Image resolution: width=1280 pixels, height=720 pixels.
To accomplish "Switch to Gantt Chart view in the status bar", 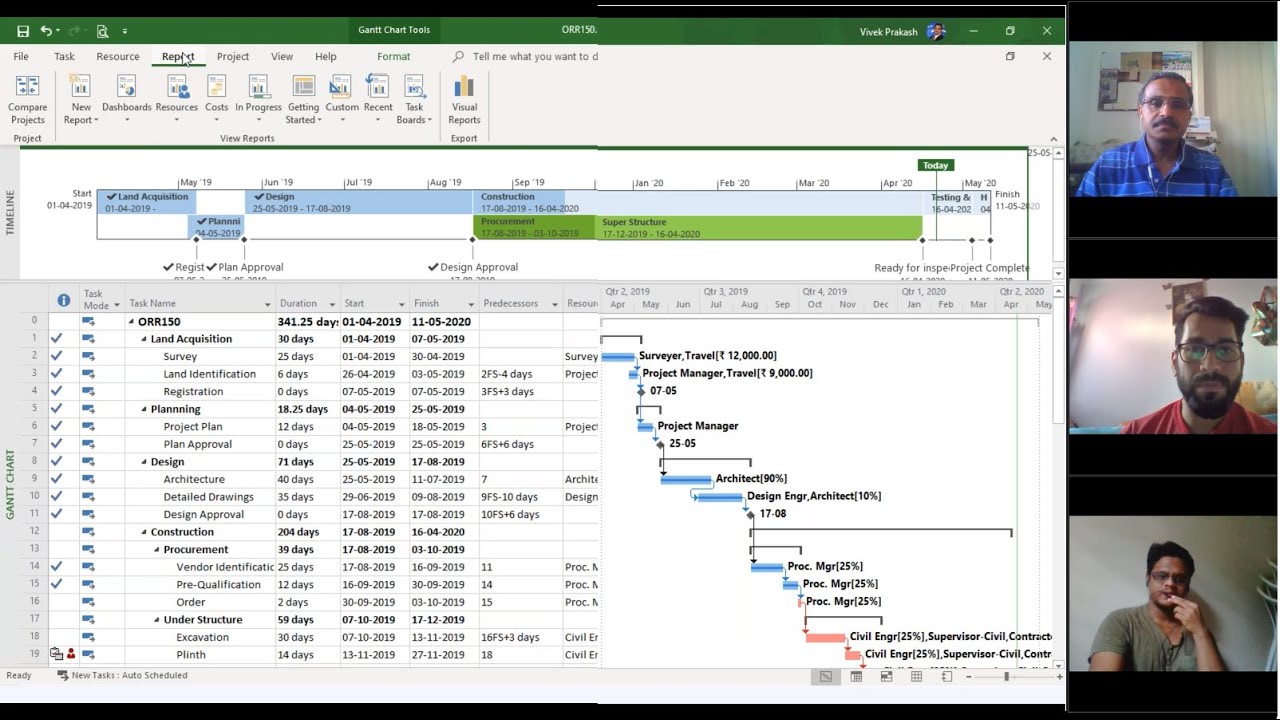I will pos(826,676).
